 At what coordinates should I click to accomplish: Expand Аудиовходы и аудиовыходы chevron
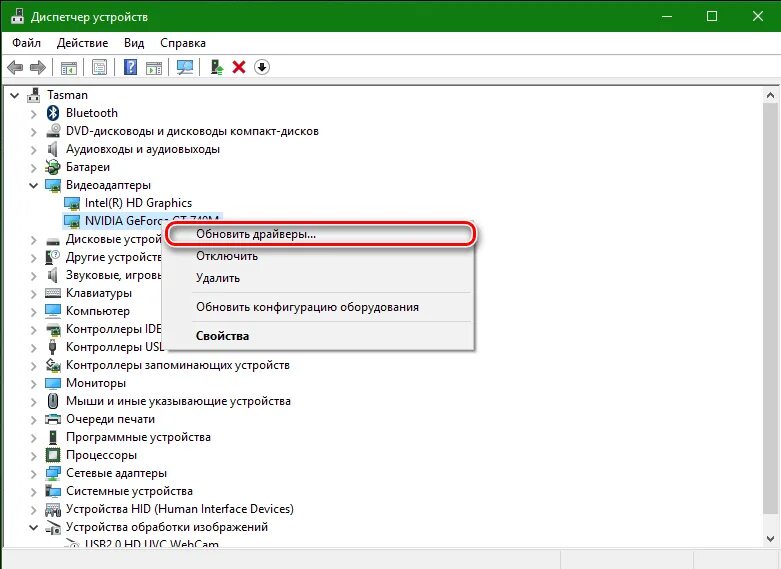click(x=33, y=149)
